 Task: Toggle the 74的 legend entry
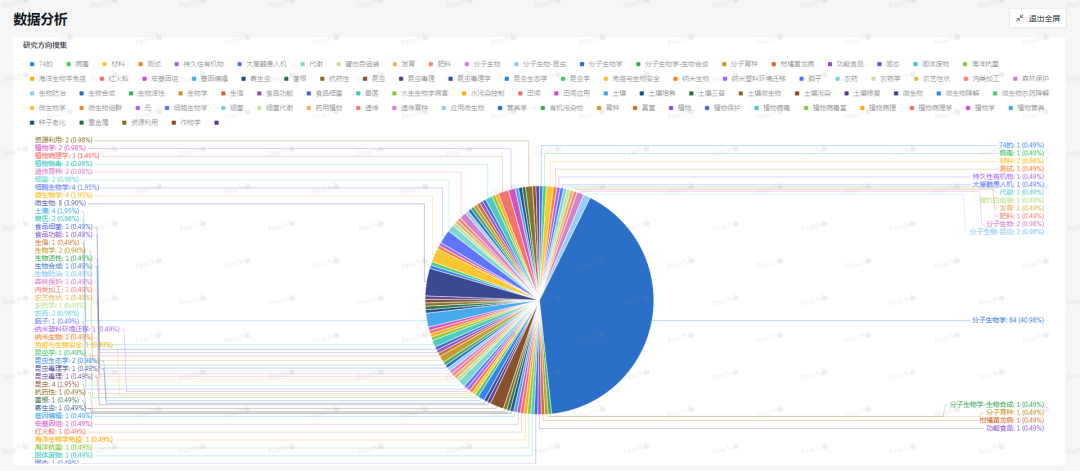point(41,64)
